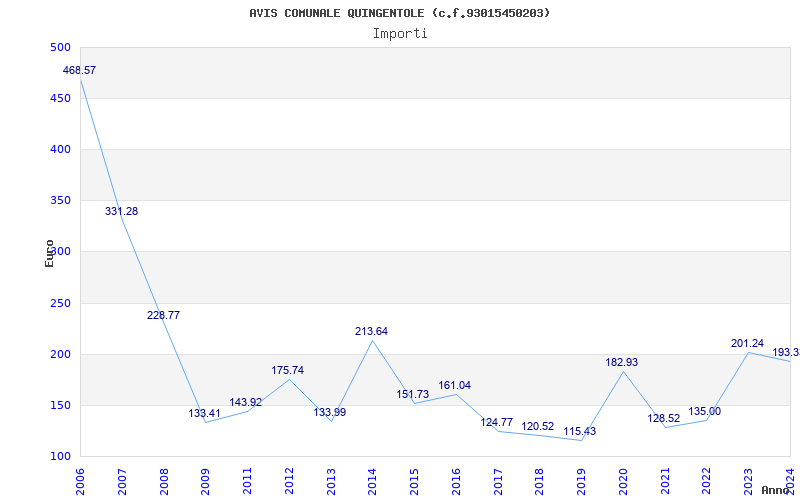The height and width of the screenshot is (500, 800).
Task: Click year 2012 on x-axis
Action: 289,482
